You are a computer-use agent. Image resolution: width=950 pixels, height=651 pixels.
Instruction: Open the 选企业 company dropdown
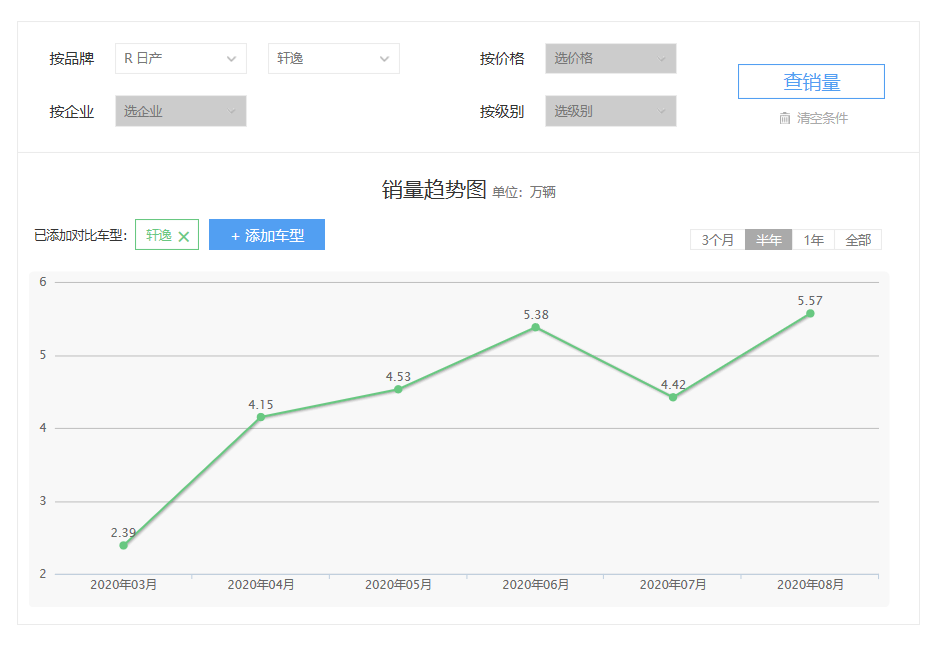(181, 111)
